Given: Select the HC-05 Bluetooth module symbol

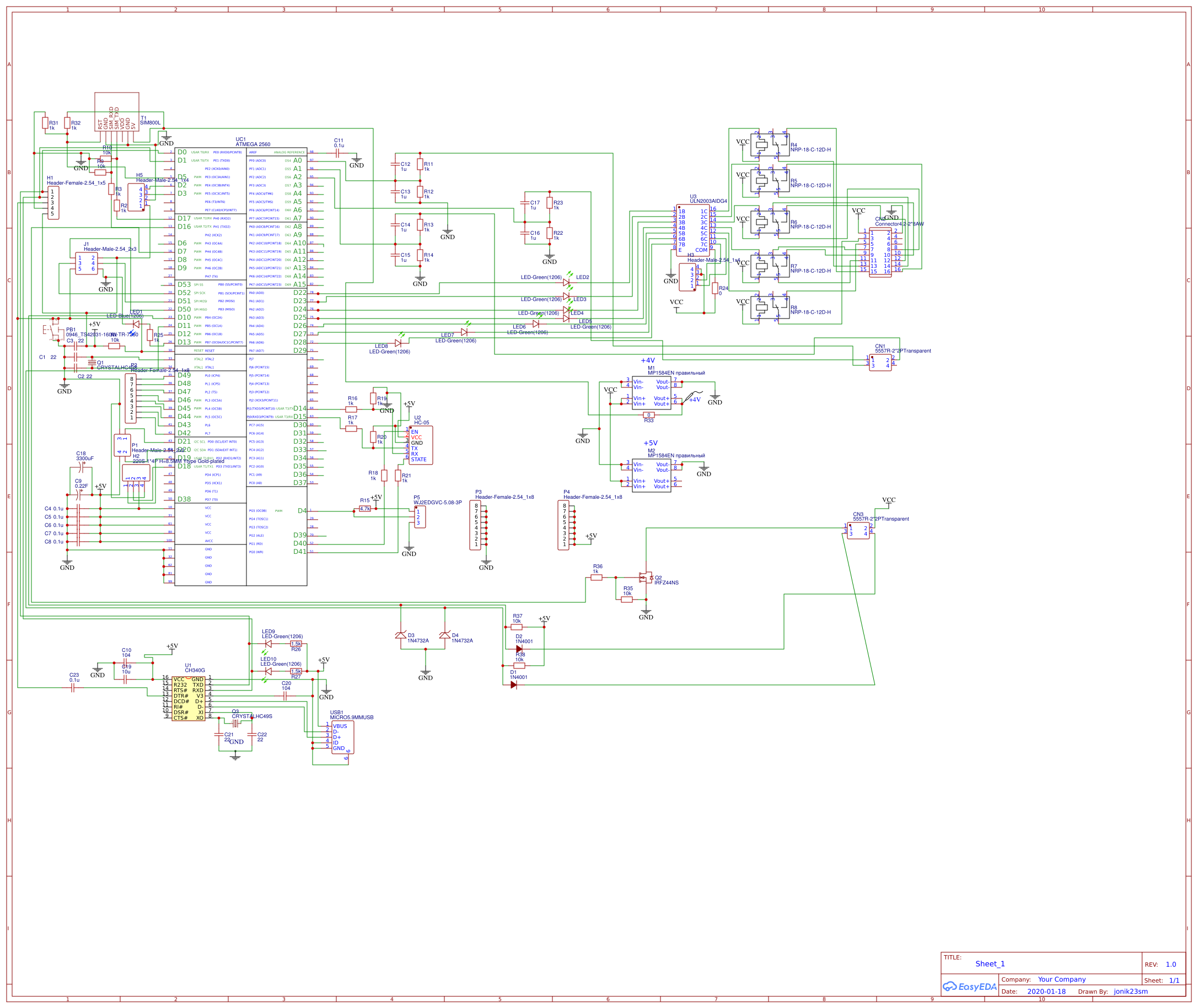Looking at the screenshot, I should click(421, 445).
